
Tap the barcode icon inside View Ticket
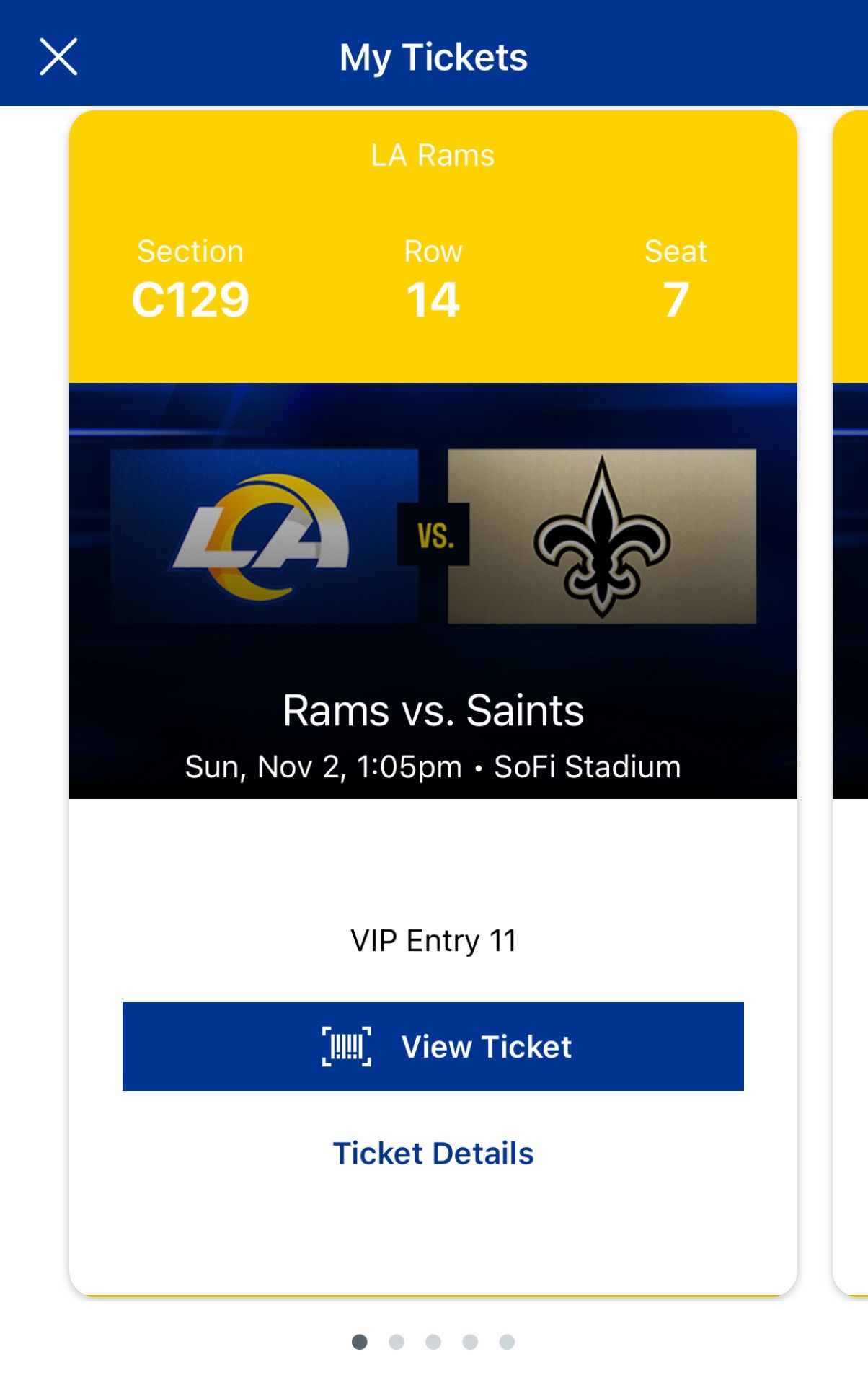pos(347,1047)
